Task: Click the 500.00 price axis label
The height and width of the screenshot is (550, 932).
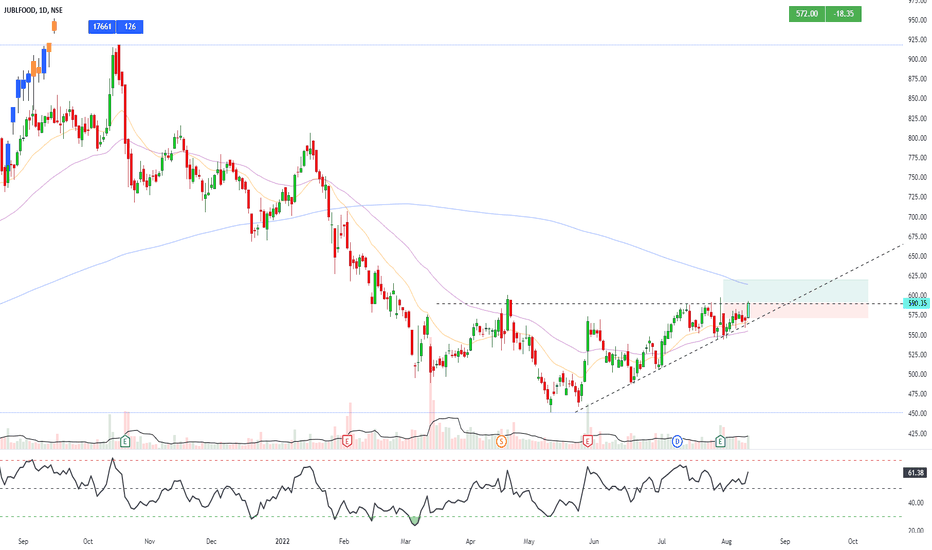Action: (x=917, y=375)
